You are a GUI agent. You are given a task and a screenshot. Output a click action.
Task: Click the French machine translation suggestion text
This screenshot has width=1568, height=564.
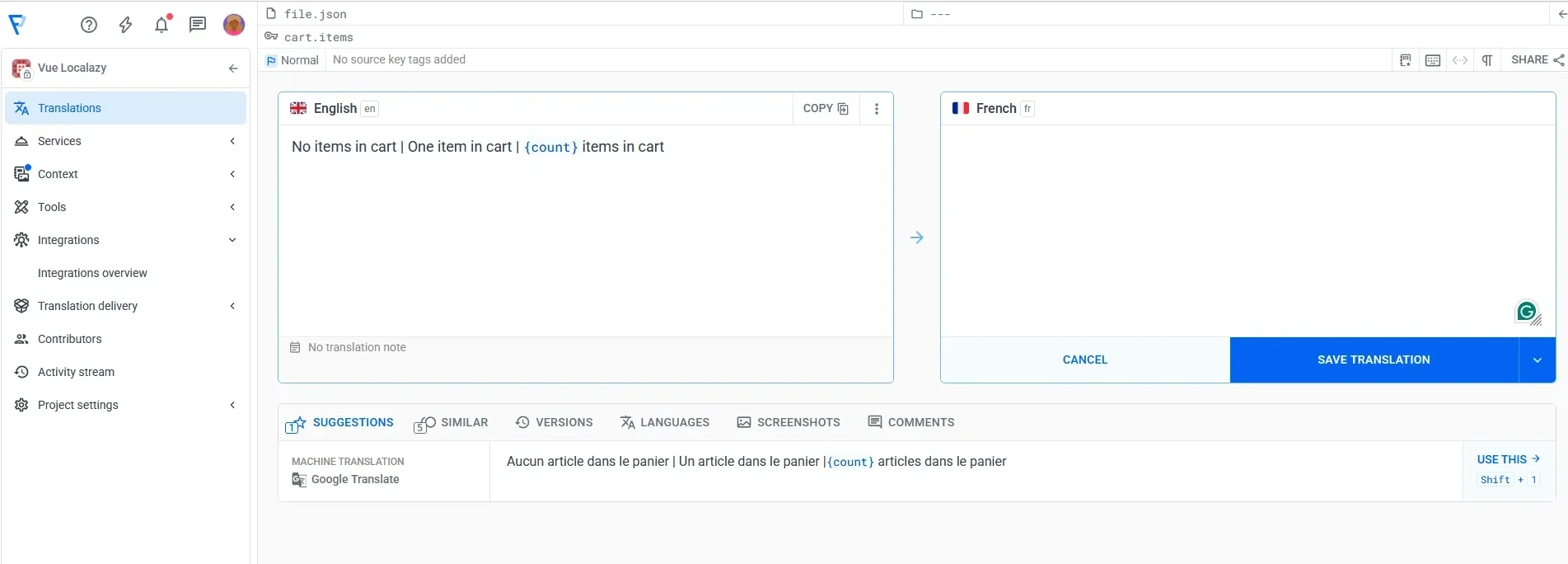pos(756,462)
